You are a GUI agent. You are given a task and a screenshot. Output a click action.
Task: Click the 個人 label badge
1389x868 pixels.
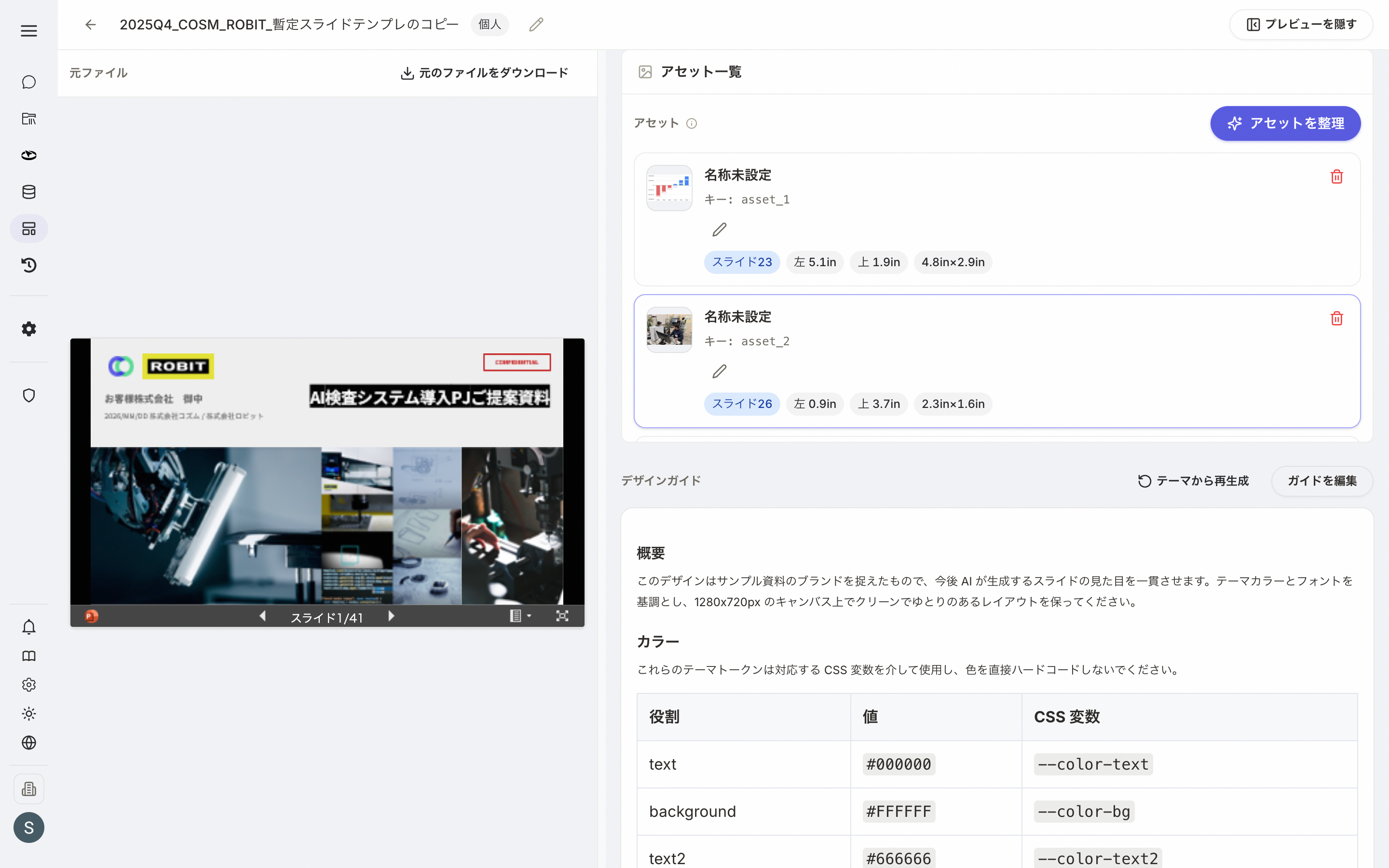click(x=490, y=25)
